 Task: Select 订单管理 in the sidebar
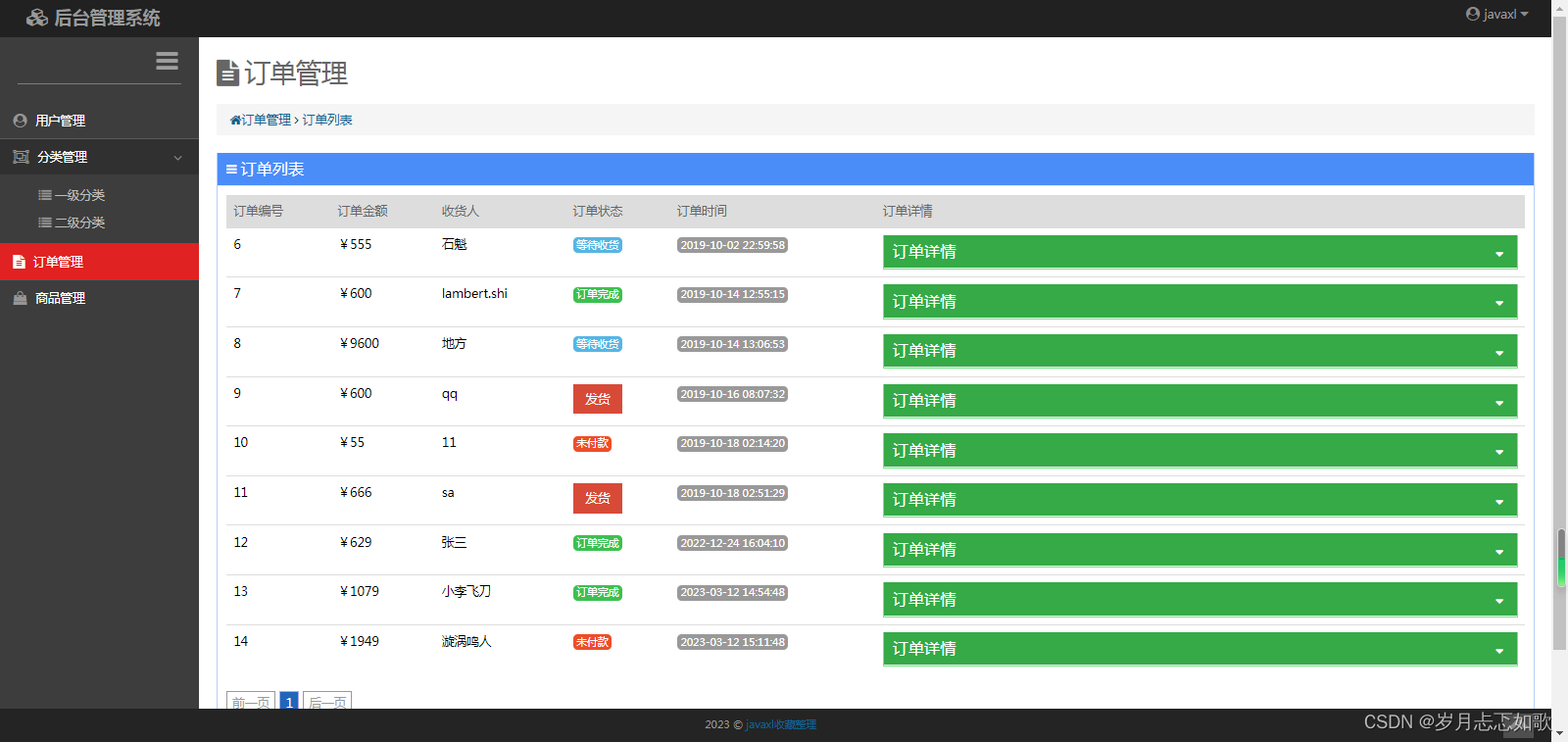coord(99,262)
